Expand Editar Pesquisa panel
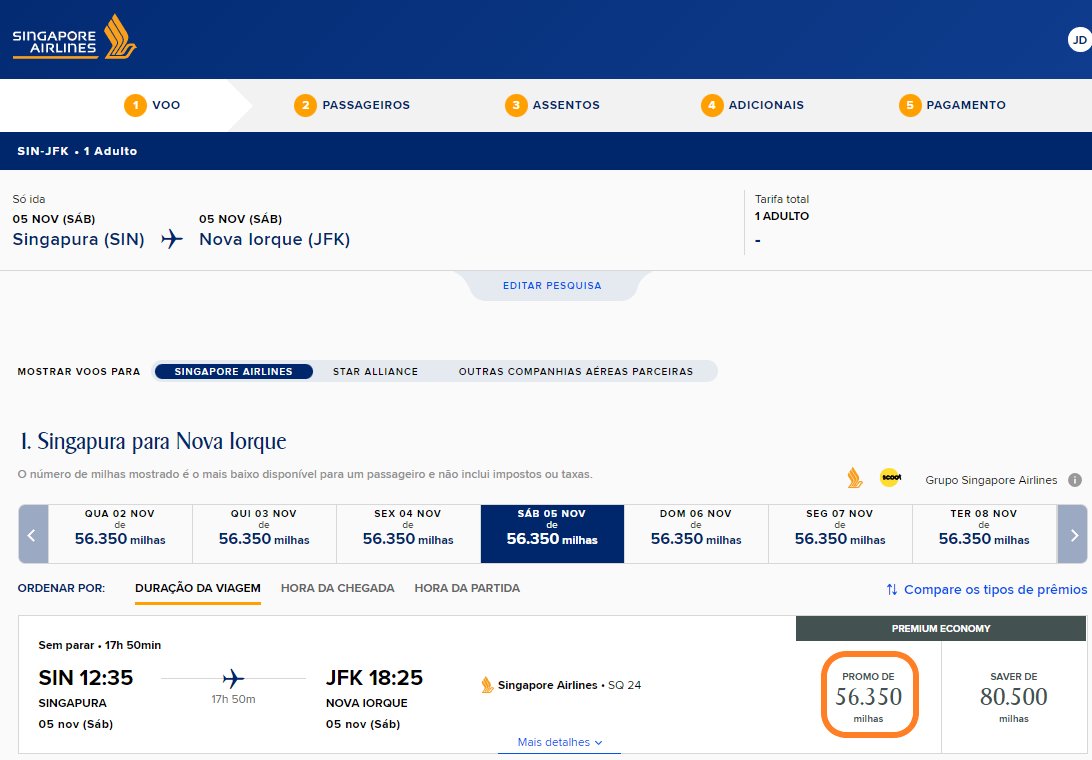1092x760 pixels. 552,286
